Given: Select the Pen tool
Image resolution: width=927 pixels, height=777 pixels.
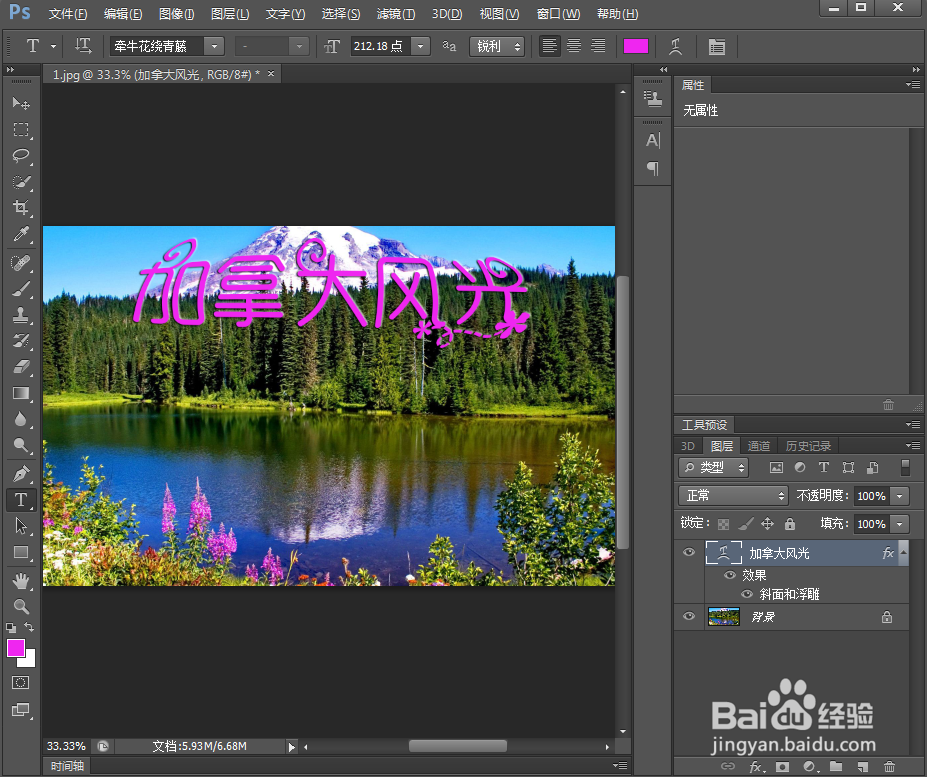Looking at the screenshot, I should (21, 473).
